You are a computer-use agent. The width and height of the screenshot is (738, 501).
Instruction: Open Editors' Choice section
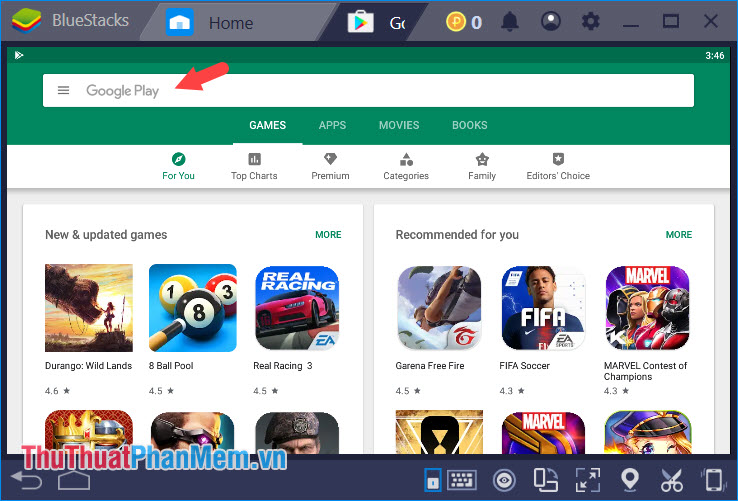click(558, 167)
